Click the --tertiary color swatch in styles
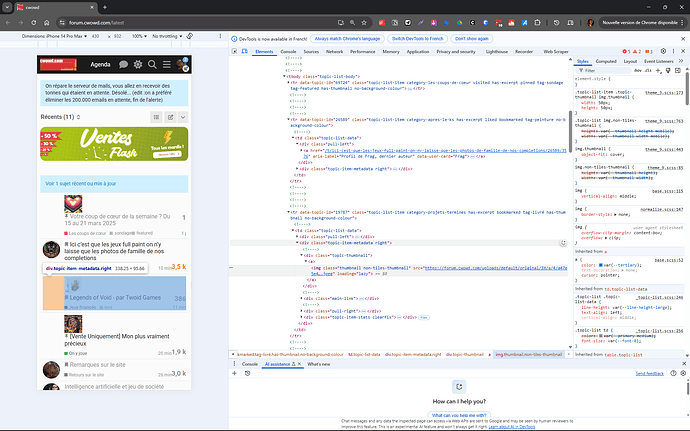Screen dimensions: 690x431 tap(601, 265)
